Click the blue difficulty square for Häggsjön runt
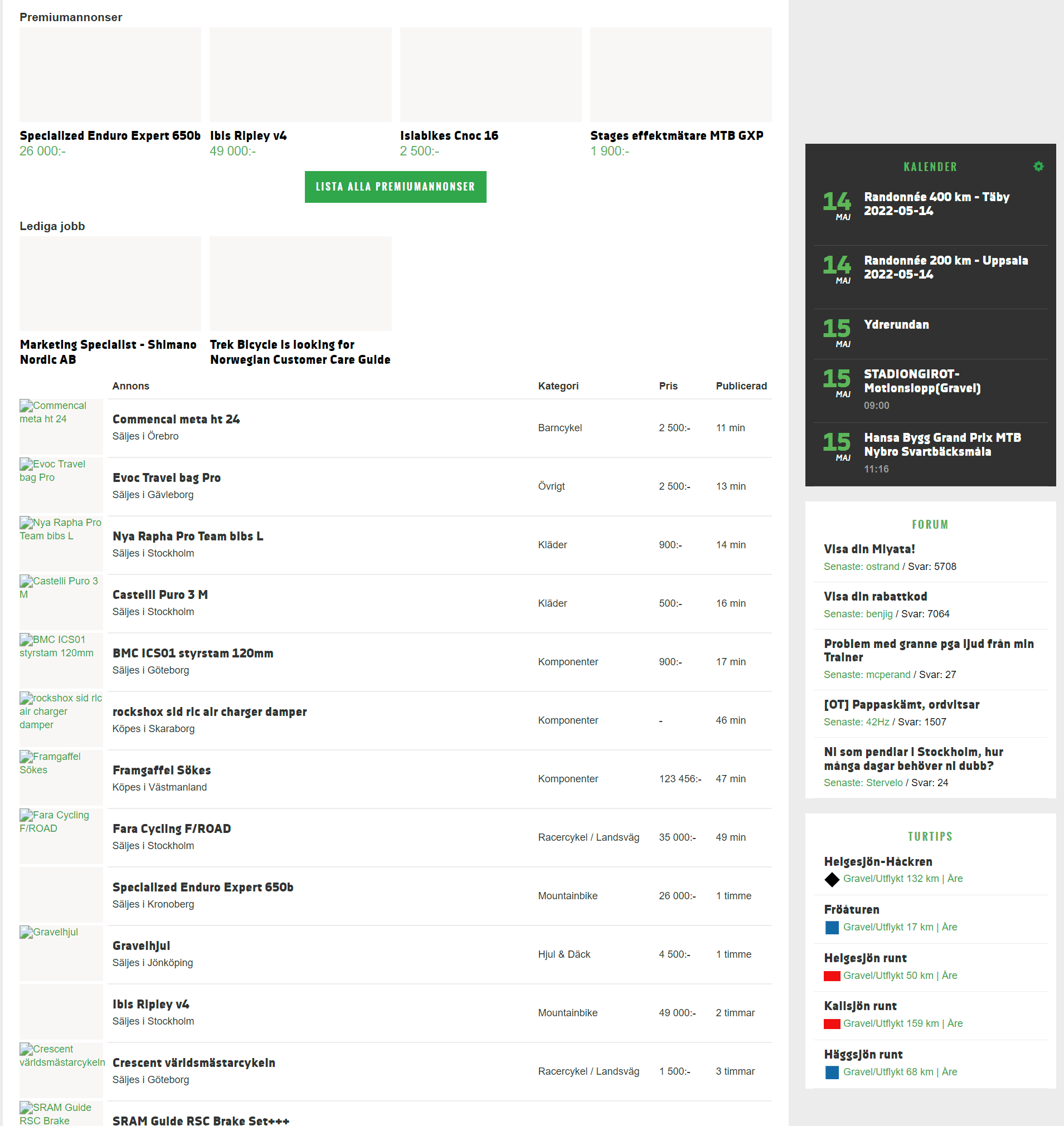The height and width of the screenshot is (1126, 1064). [x=832, y=1072]
